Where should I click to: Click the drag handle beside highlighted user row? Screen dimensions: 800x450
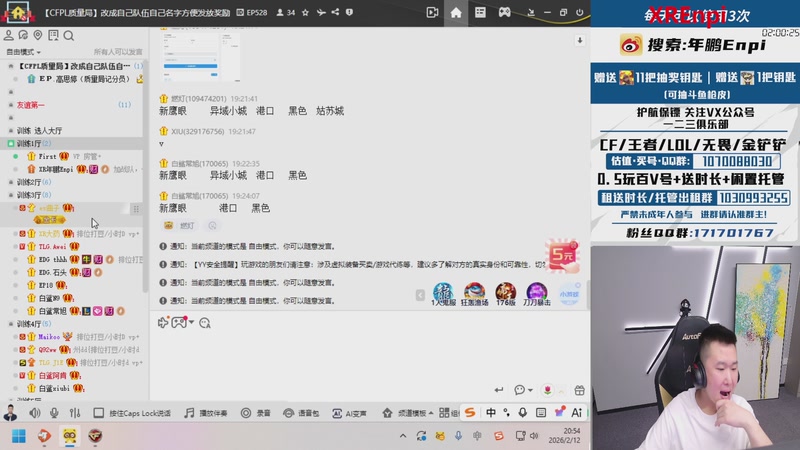136,209
